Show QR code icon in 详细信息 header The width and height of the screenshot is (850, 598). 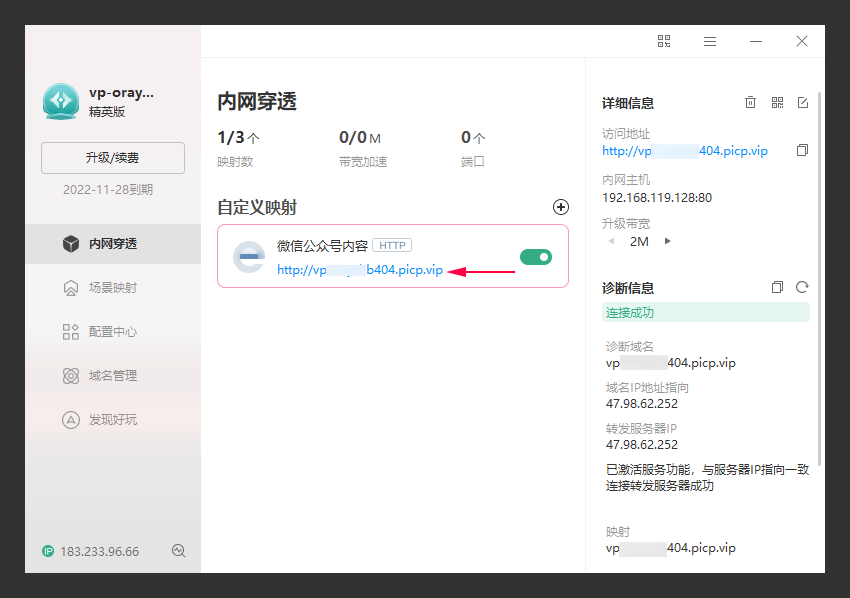tap(777, 102)
